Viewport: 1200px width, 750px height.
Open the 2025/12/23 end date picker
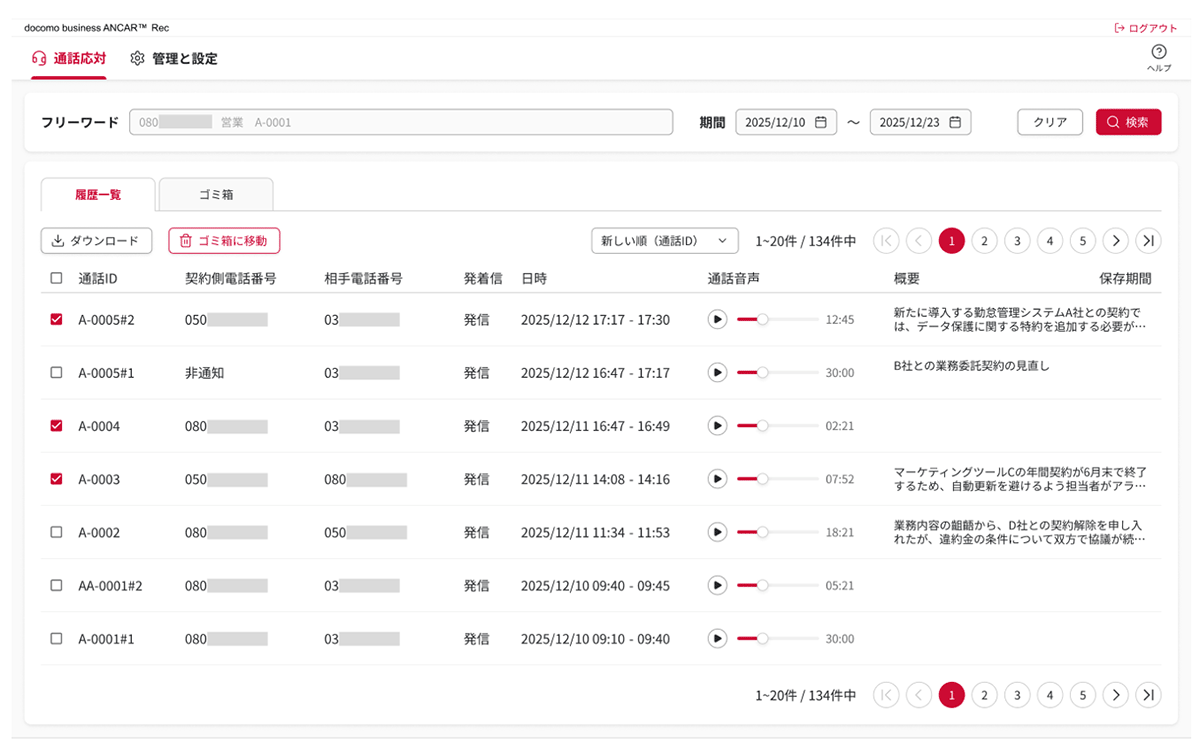pyautogui.click(x=910, y=122)
